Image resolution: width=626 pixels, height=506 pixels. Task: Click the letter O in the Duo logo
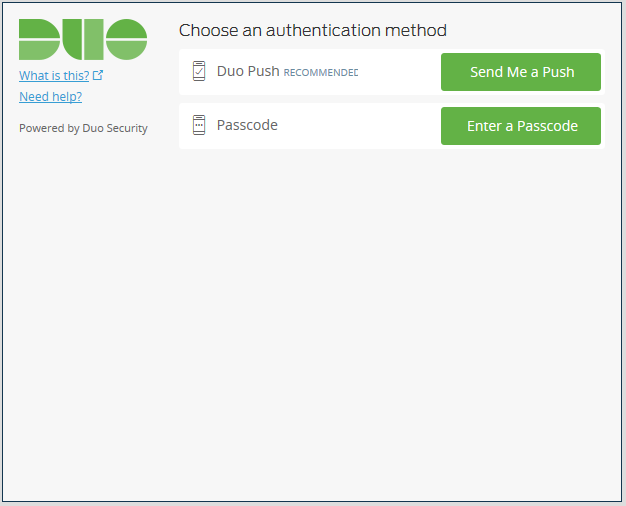[127, 39]
